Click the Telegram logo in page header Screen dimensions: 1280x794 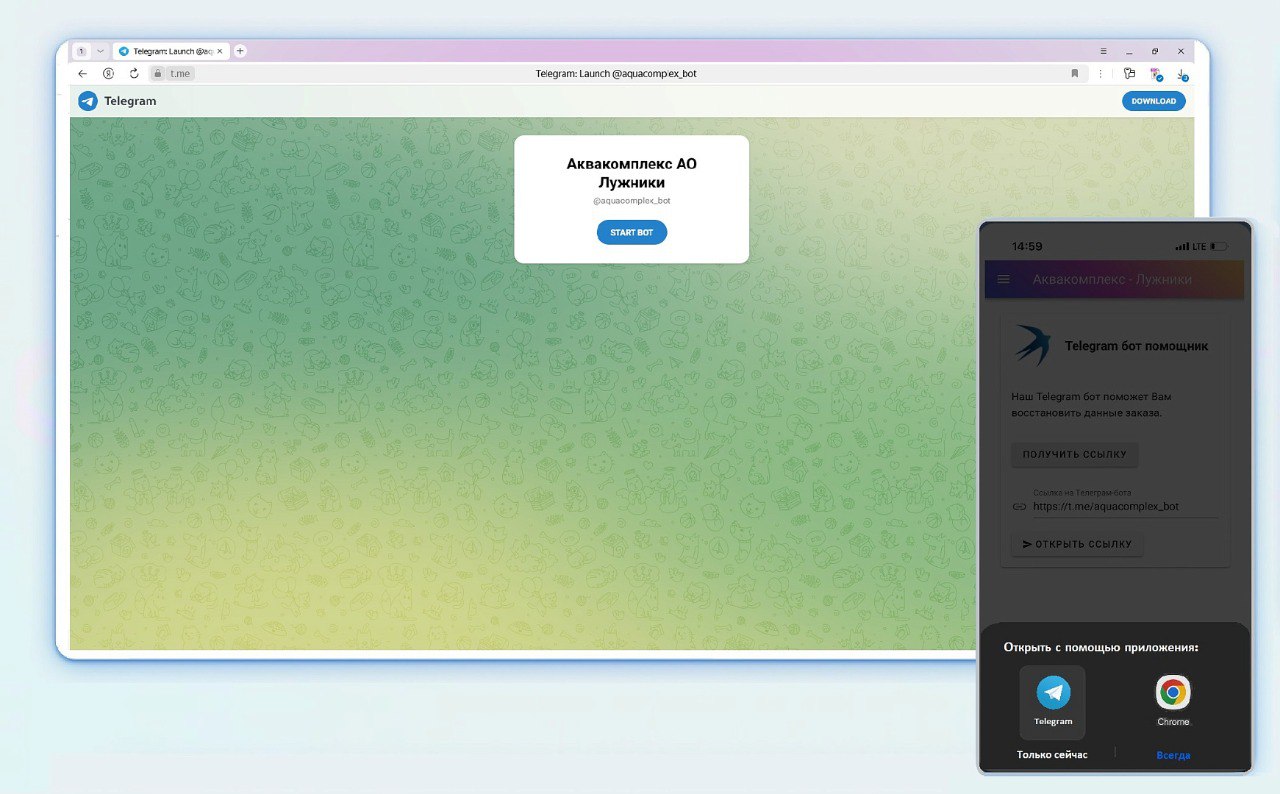(x=88, y=101)
